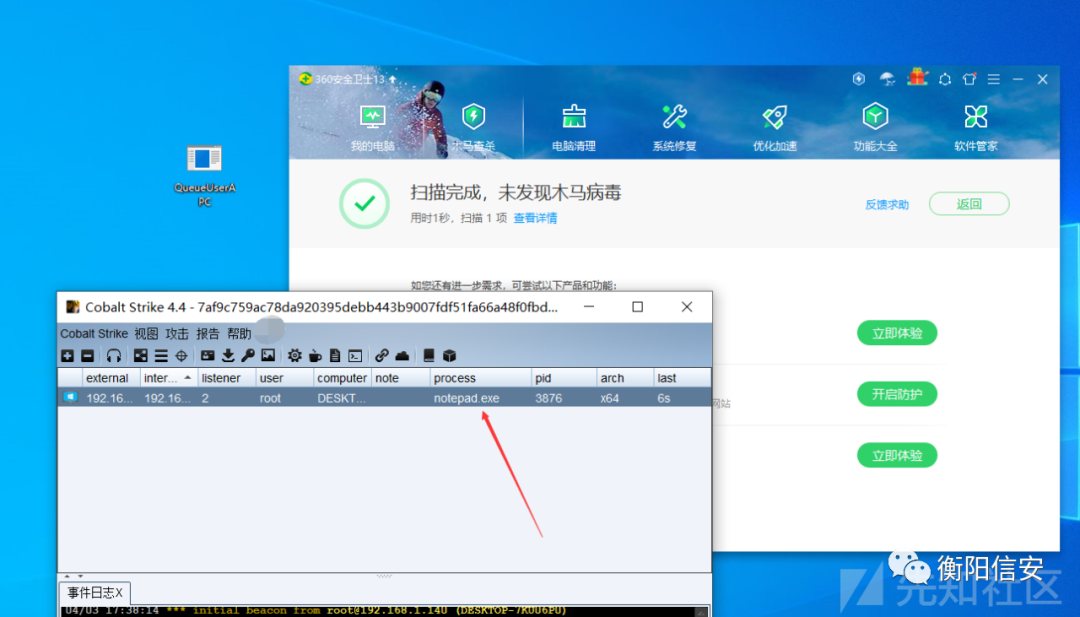Click the Disconnect (minus) icon in Cobalt Strike toolbar
Viewport: 1080px width, 617px height.
pos(87,355)
